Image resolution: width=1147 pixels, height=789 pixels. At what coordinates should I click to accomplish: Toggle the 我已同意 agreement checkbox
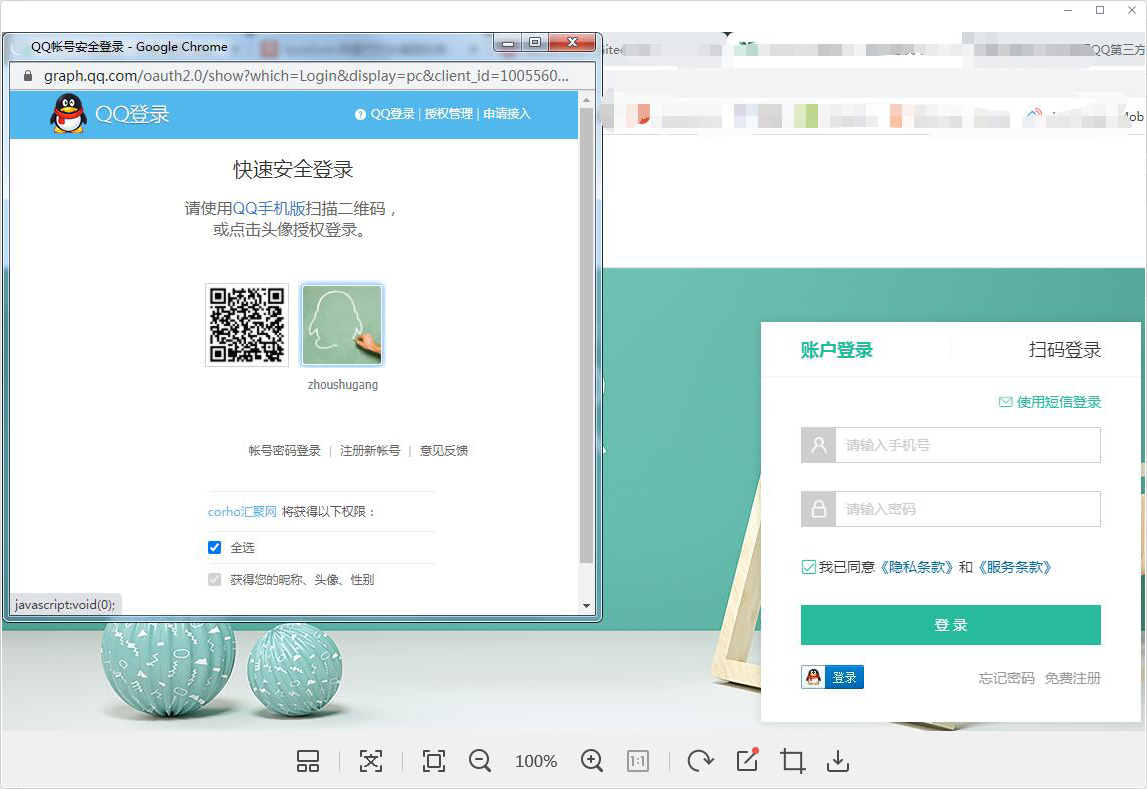808,567
